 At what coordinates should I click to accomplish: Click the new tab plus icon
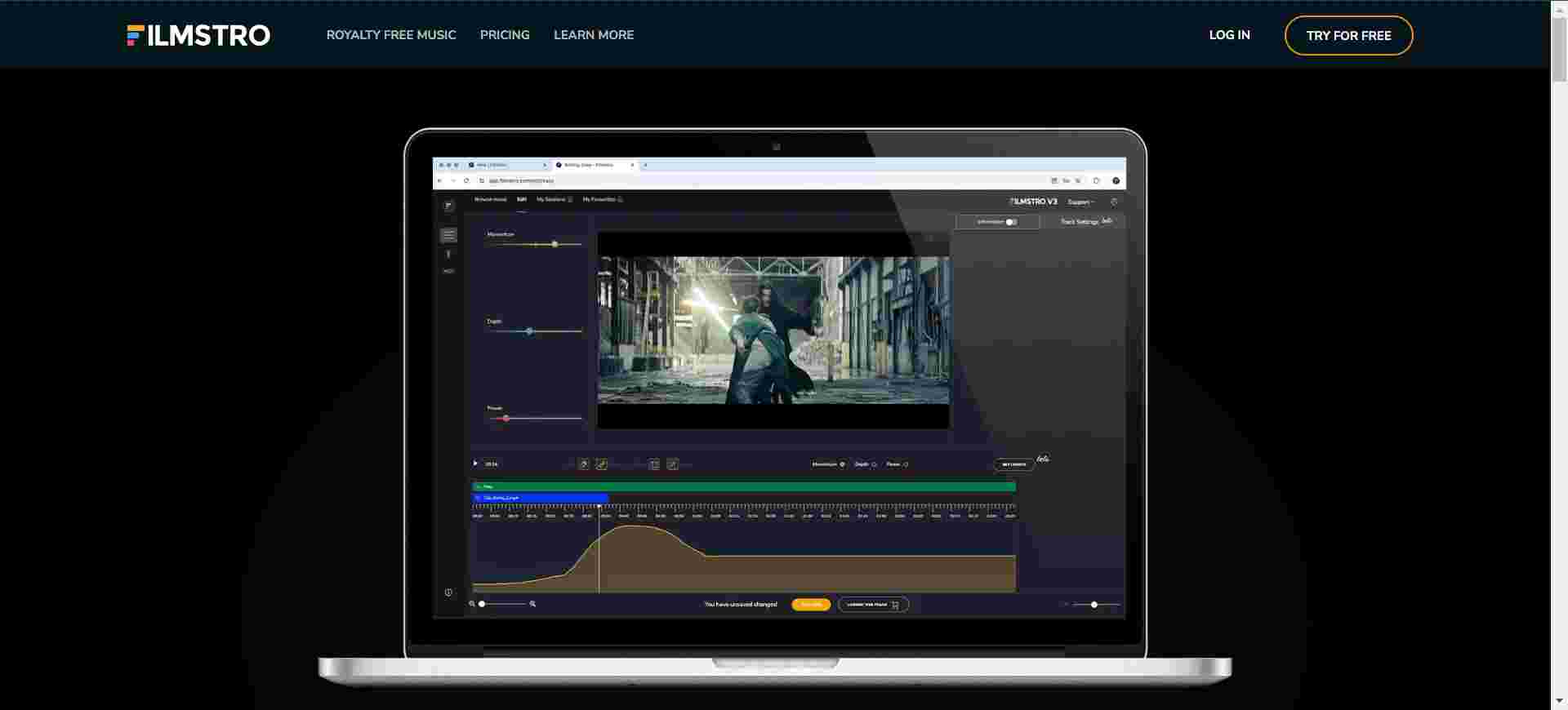(x=645, y=165)
